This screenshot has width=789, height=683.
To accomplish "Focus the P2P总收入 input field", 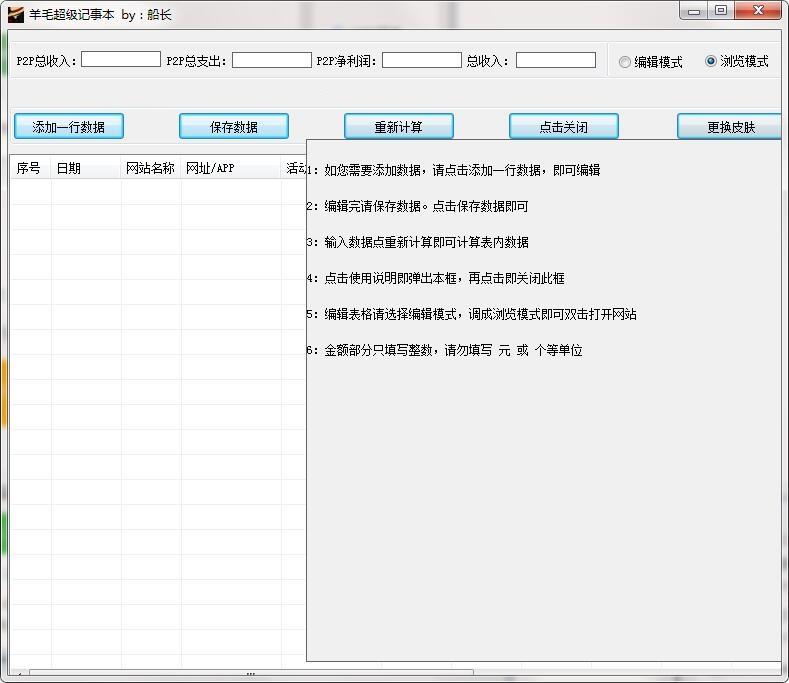I will (x=121, y=60).
